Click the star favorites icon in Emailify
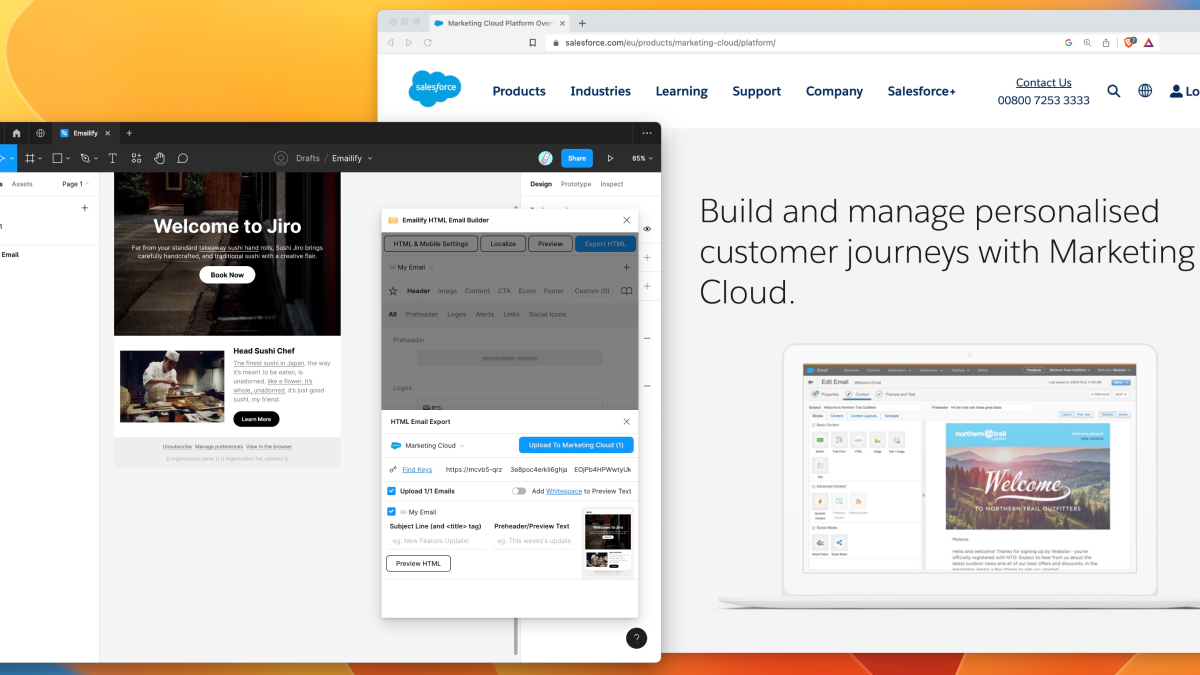This screenshot has width=1200, height=675. click(x=394, y=291)
